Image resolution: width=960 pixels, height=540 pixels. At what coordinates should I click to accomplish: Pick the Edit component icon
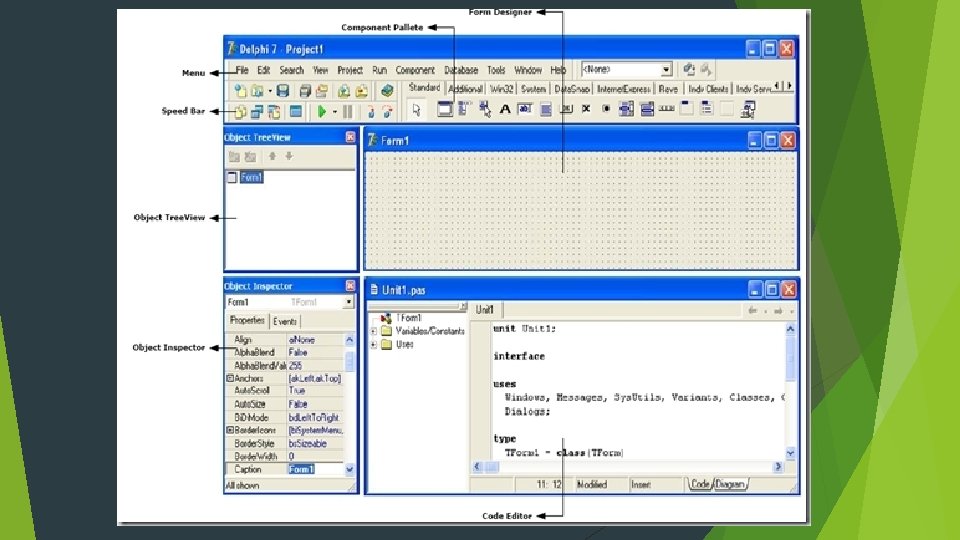pyautogui.click(x=525, y=109)
